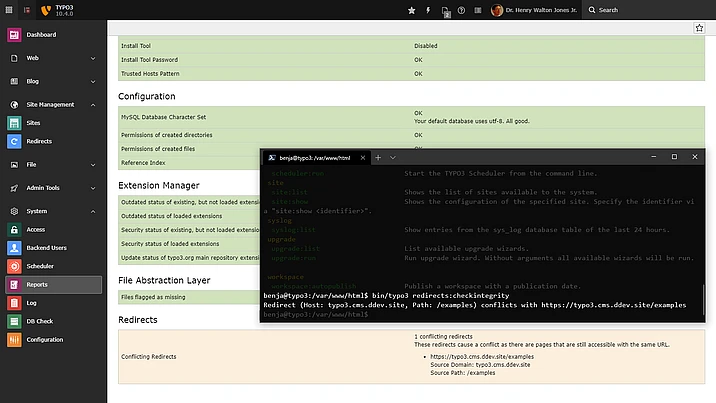Open the Backend Users module
The width and height of the screenshot is (716, 403).
click(45, 247)
